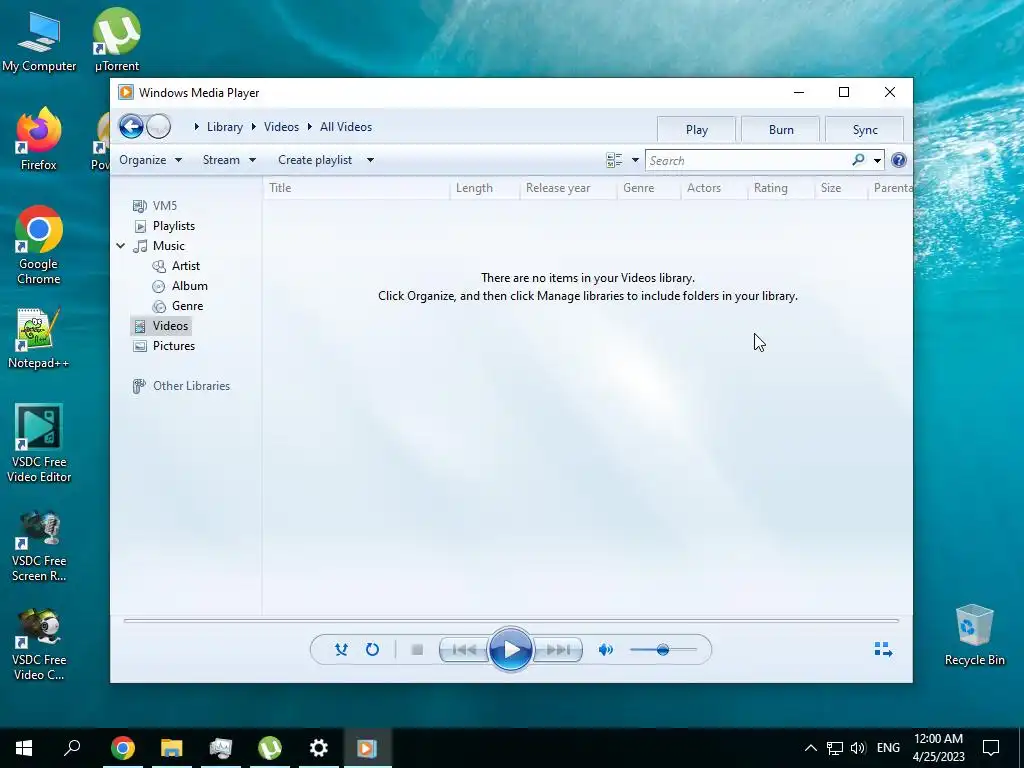The width and height of the screenshot is (1024, 768).
Task: Click the Back navigation arrow in Media Player
Action: coord(131,127)
